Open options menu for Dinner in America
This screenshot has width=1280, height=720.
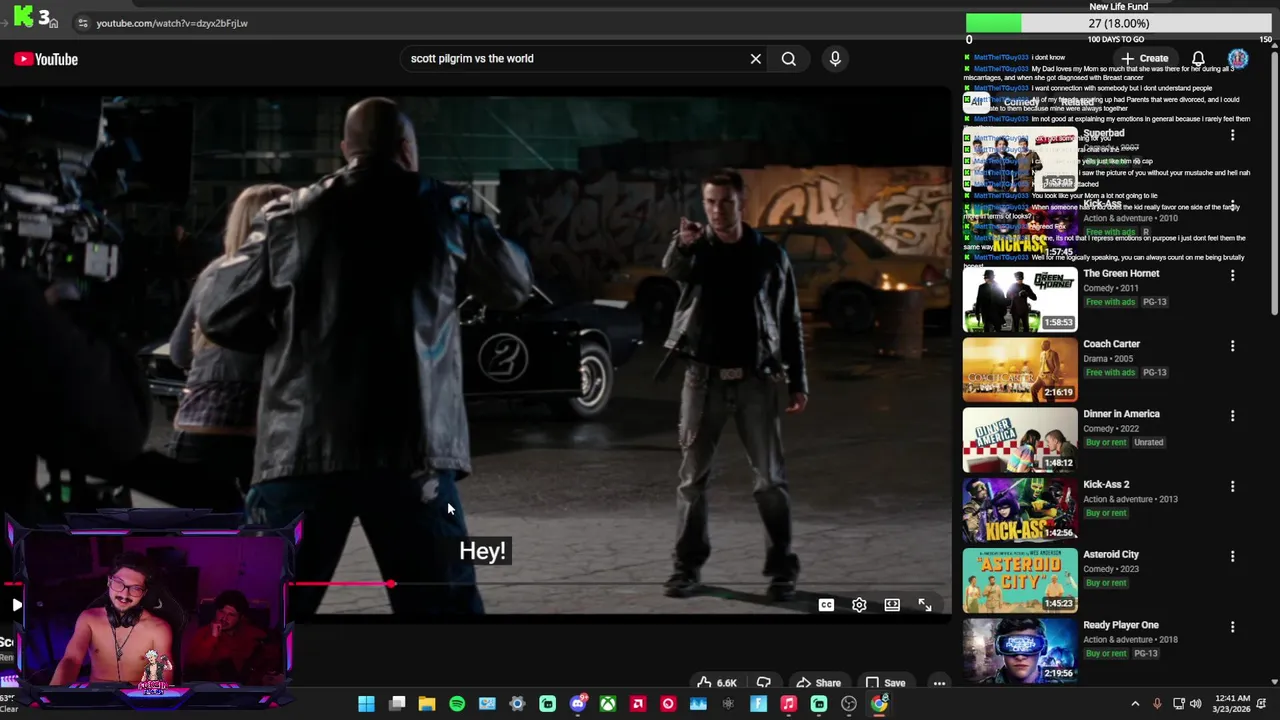[x=1232, y=416]
